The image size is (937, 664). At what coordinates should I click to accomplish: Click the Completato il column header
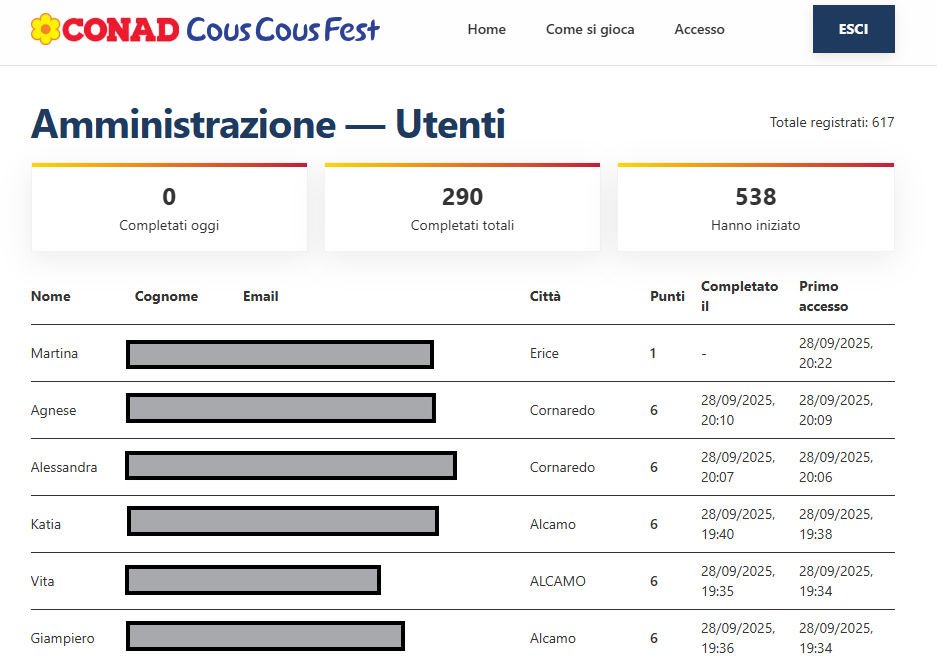pyautogui.click(x=739, y=296)
